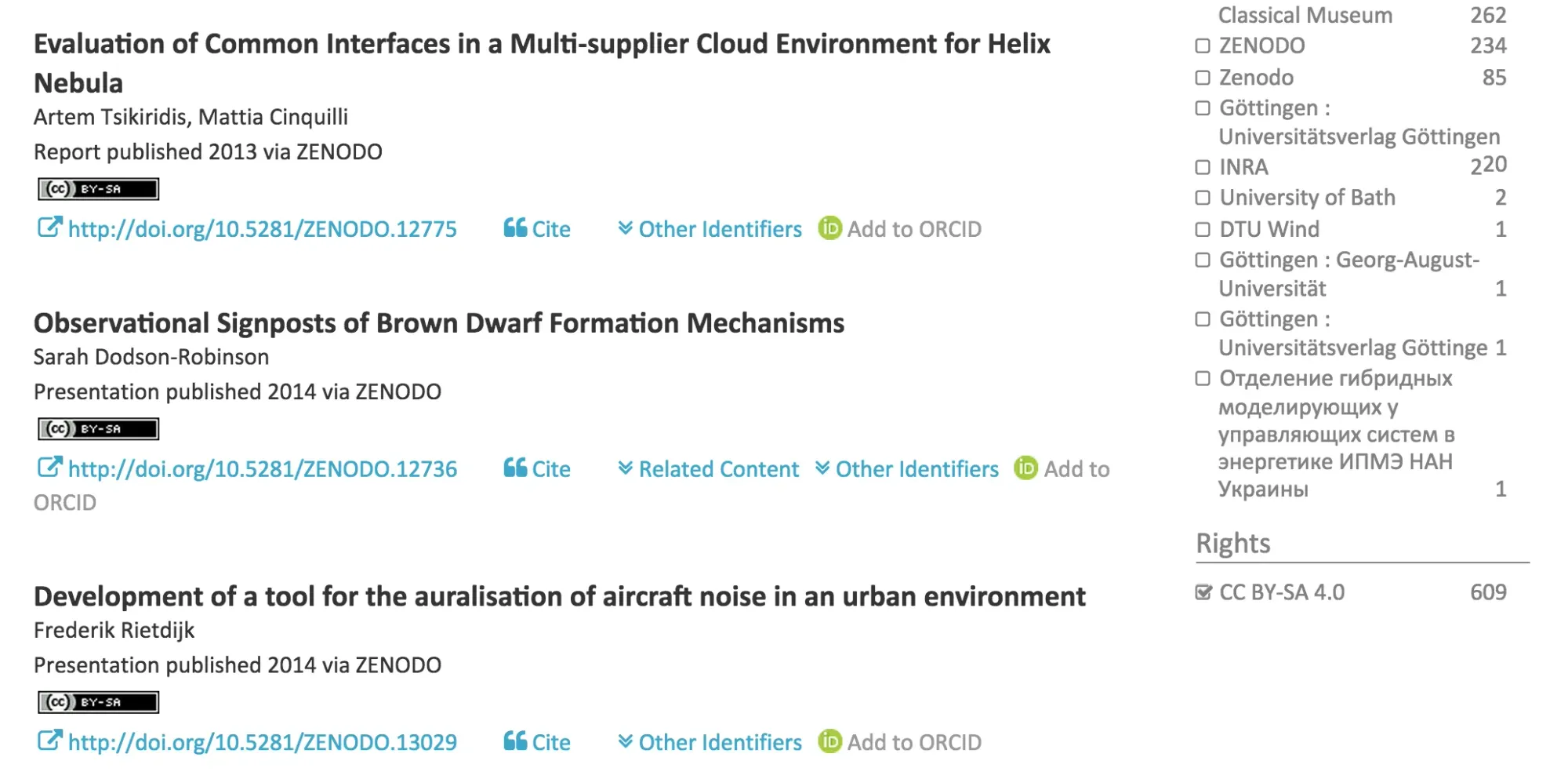The image size is (1568, 779).
Task: Select the INRA publisher filter checkbox
Action: click(x=1203, y=167)
